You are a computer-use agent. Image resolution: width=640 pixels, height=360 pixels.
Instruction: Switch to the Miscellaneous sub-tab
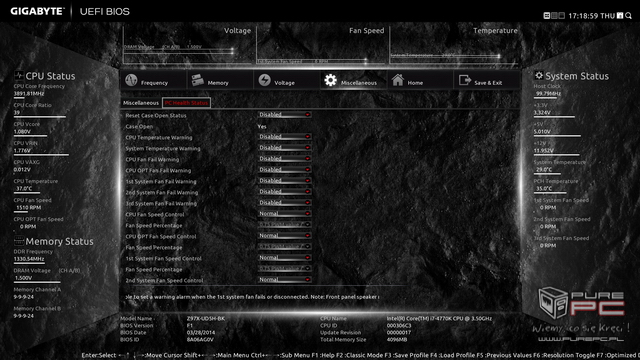click(x=141, y=103)
